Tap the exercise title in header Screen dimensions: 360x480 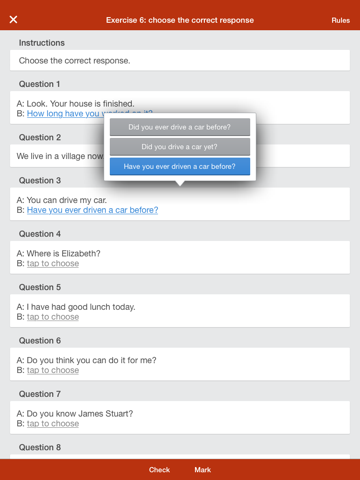(180, 20)
